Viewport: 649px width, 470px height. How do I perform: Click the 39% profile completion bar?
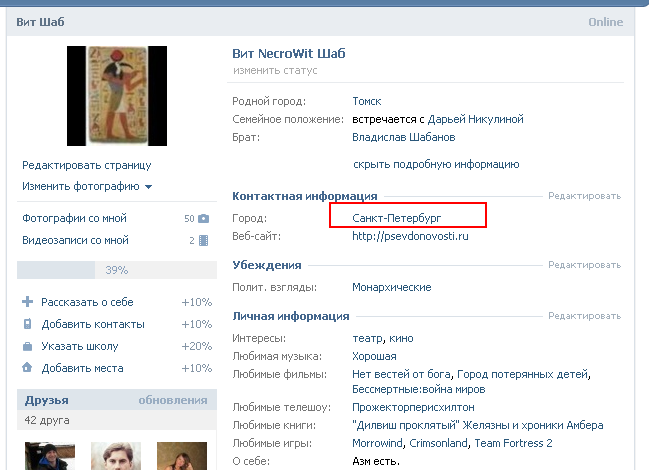click(117, 270)
